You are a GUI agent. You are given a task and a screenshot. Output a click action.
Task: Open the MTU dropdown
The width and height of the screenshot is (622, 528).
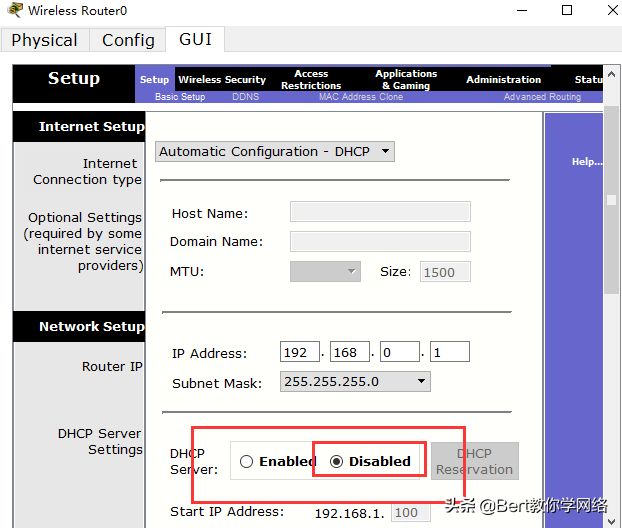pyautogui.click(x=325, y=271)
